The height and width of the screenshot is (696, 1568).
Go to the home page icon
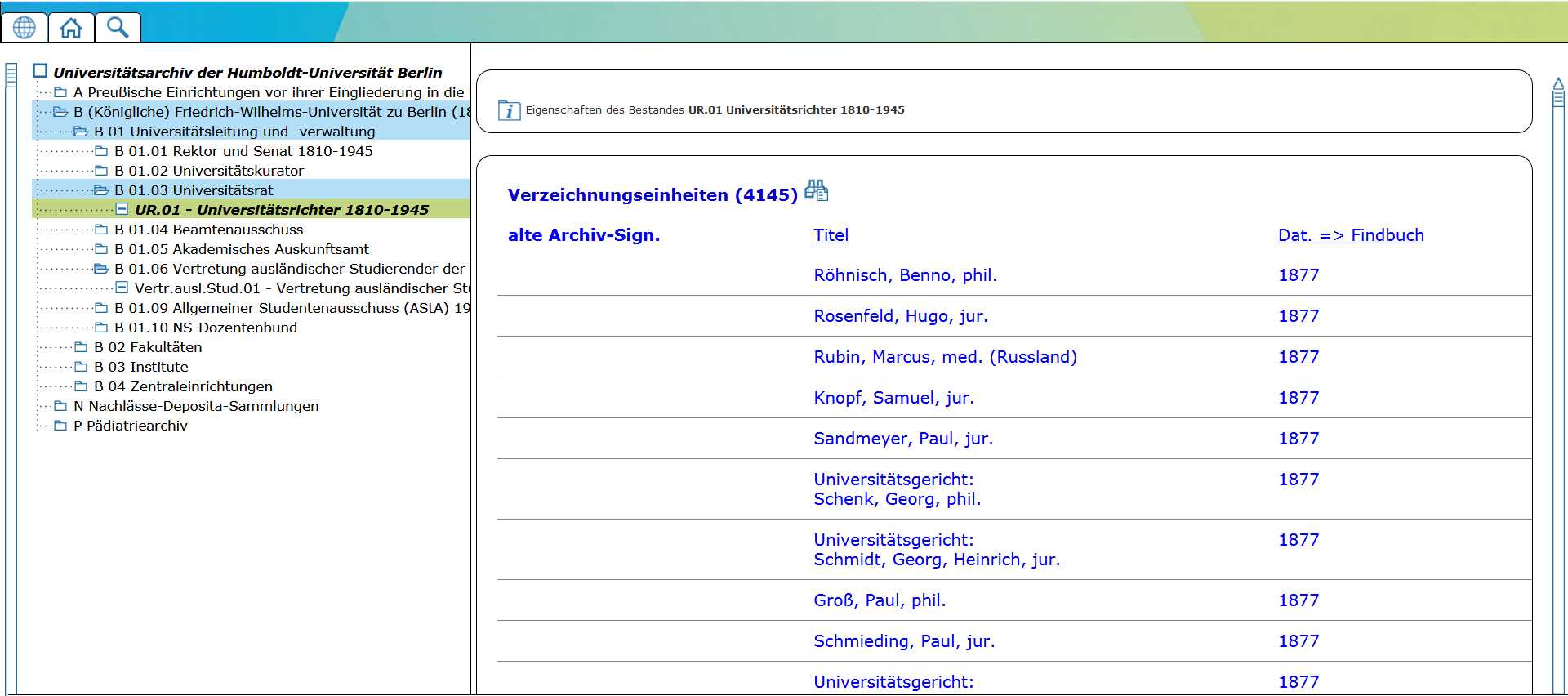pyautogui.click(x=71, y=28)
